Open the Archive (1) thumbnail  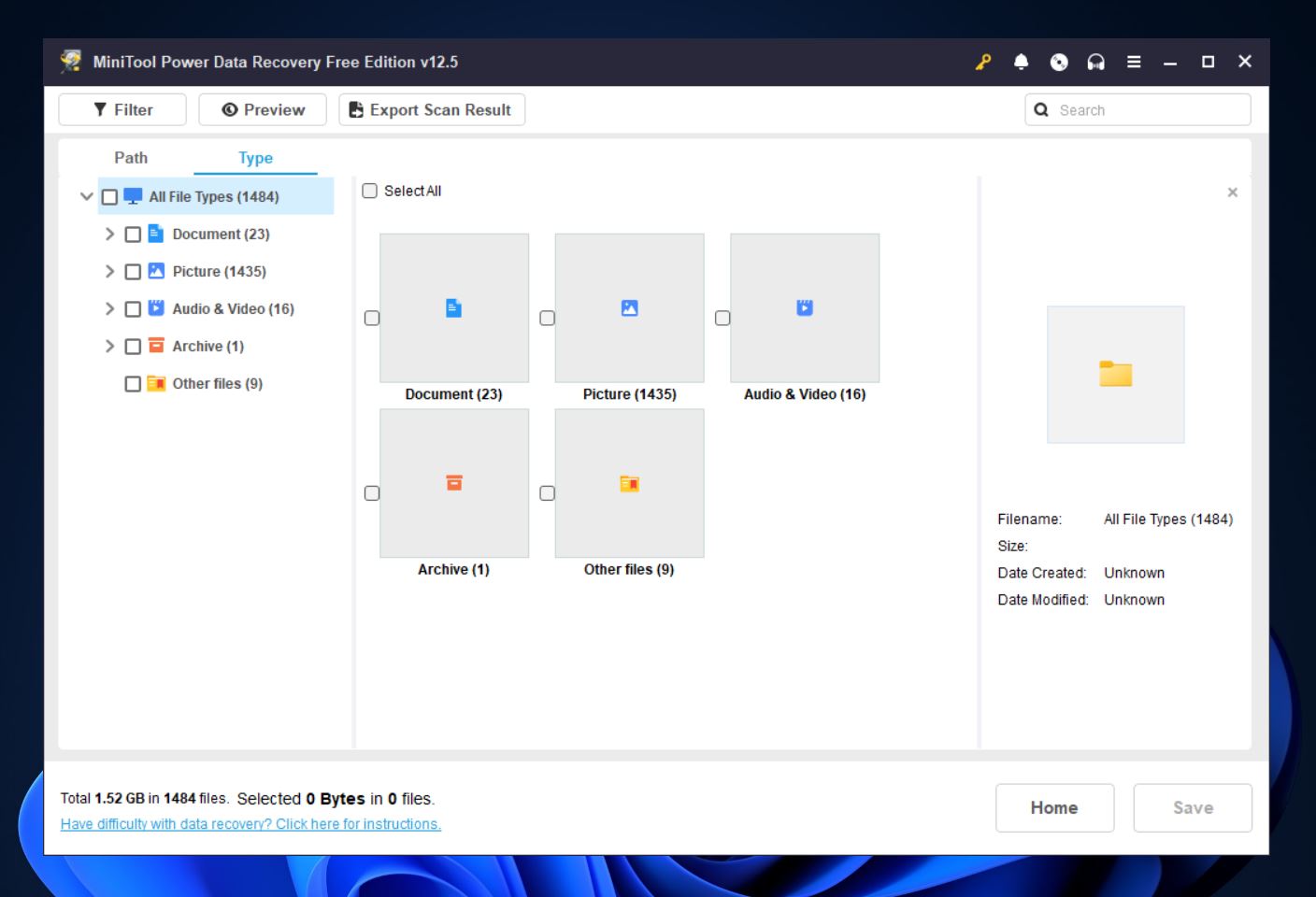coord(454,483)
